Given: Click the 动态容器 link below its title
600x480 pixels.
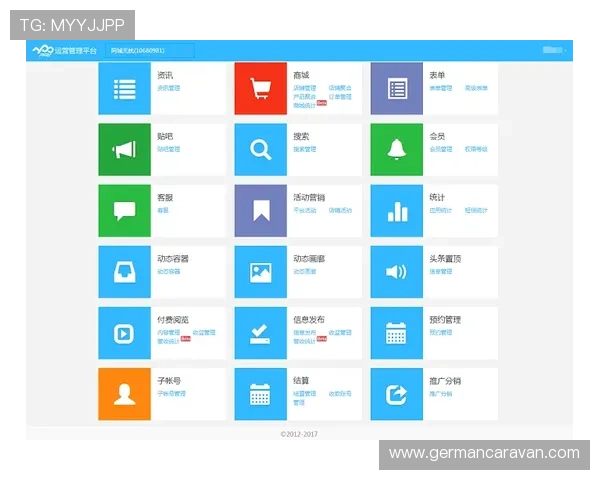Looking at the screenshot, I should click(168, 272).
